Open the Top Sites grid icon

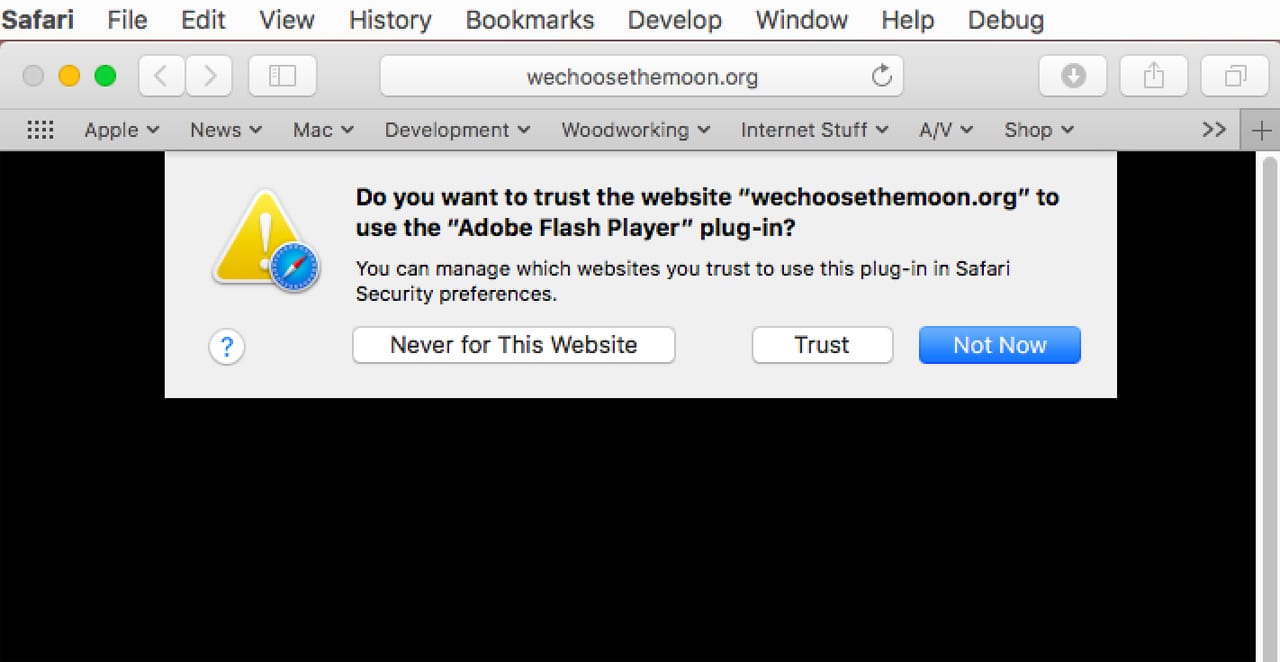pos(40,130)
